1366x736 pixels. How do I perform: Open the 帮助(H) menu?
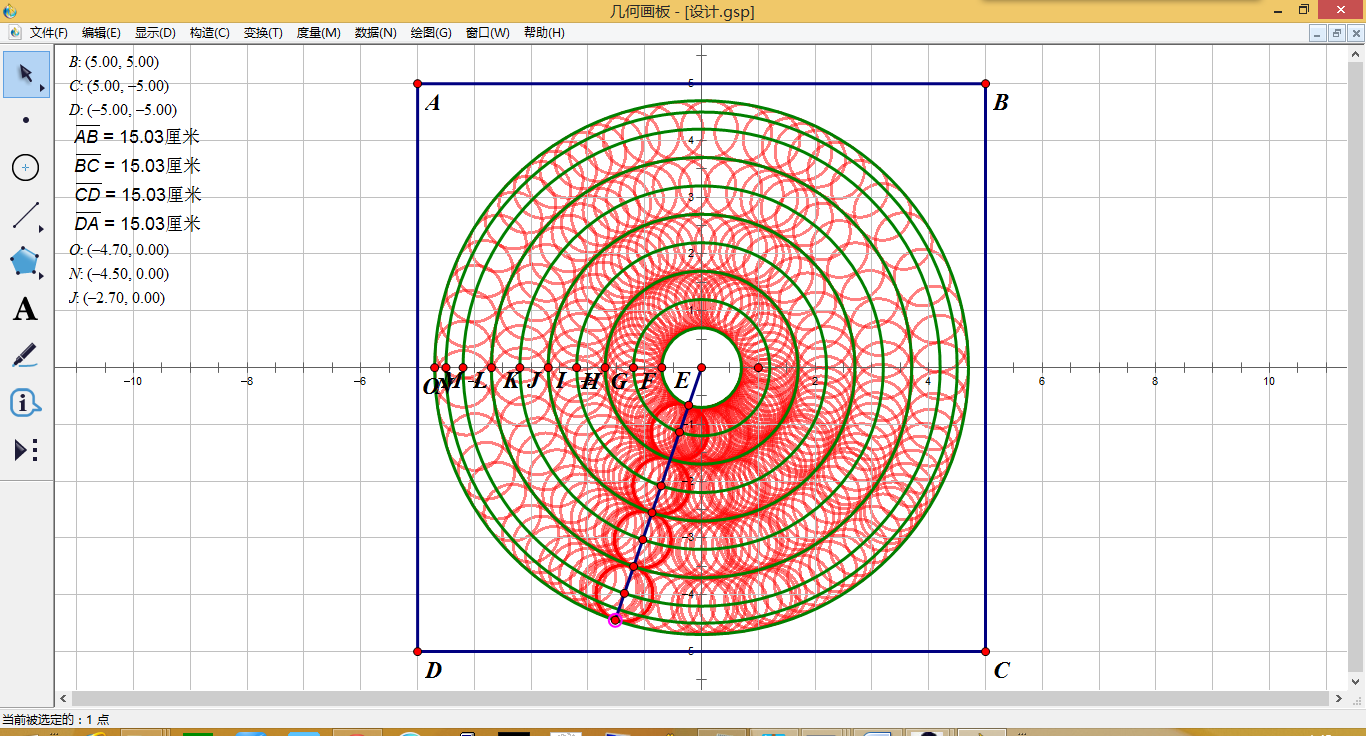coord(543,33)
